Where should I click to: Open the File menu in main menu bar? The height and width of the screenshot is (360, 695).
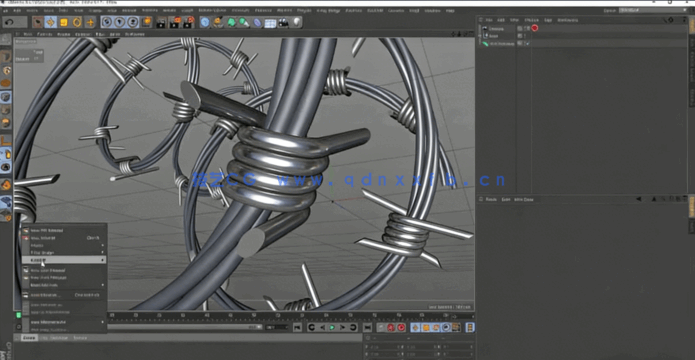pyautogui.click(x=6, y=10)
